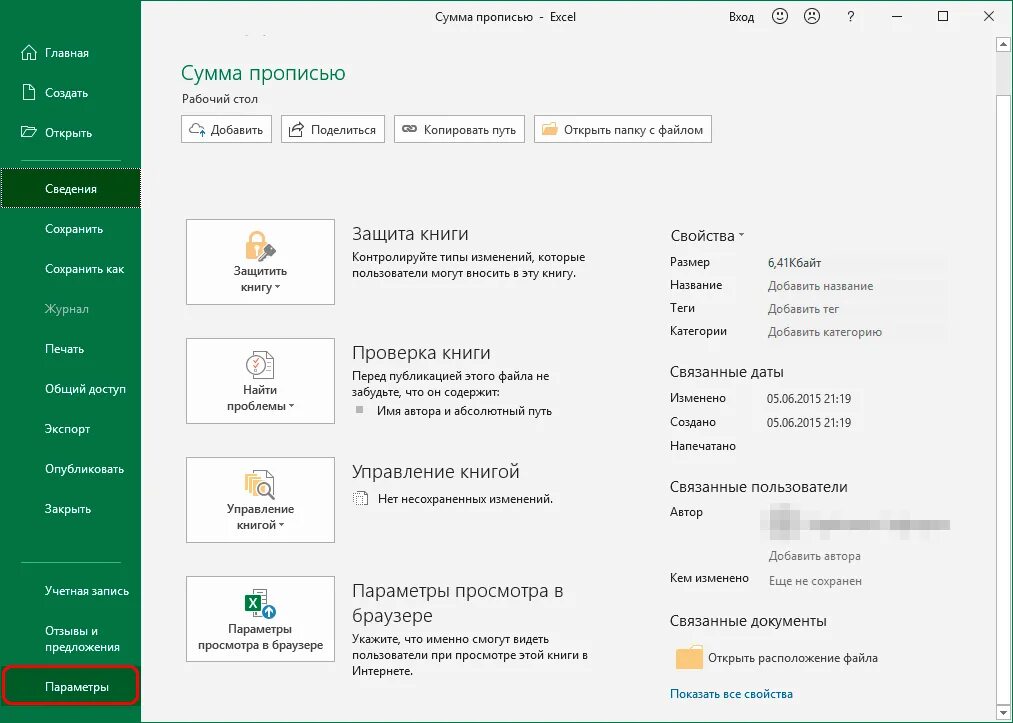
Task: Click the Сумма прописью heading
Action: coord(263,73)
